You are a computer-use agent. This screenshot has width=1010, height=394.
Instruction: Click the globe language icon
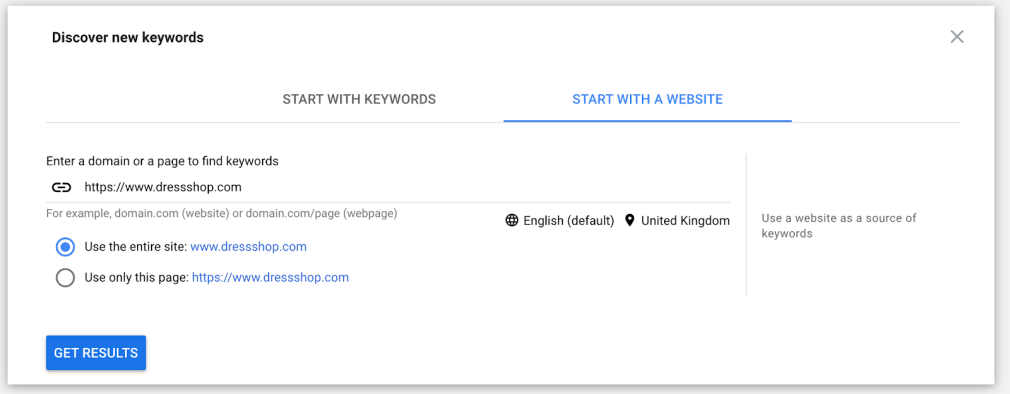coord(512,221)
